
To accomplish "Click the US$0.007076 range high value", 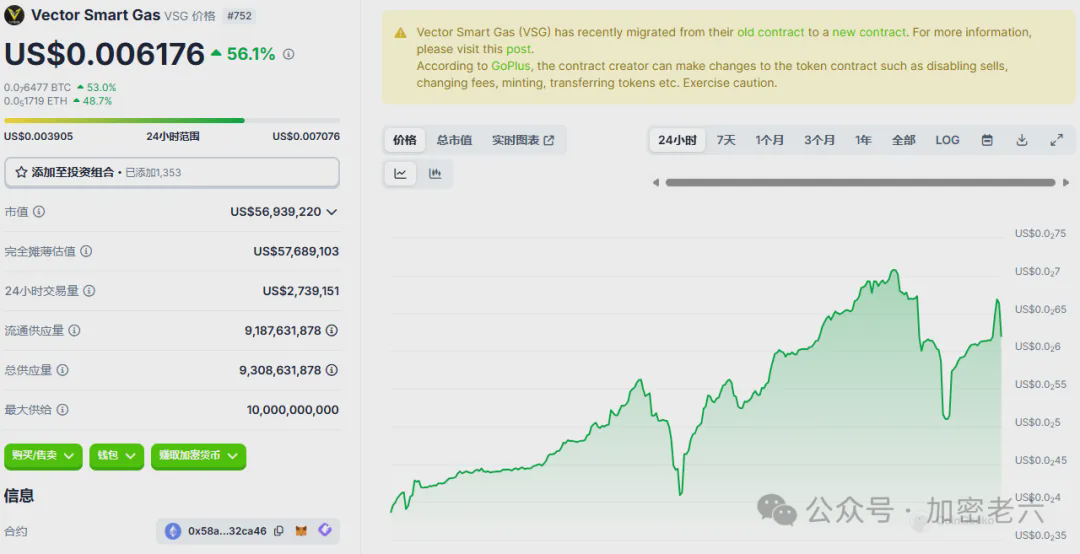I will (306, 136).
